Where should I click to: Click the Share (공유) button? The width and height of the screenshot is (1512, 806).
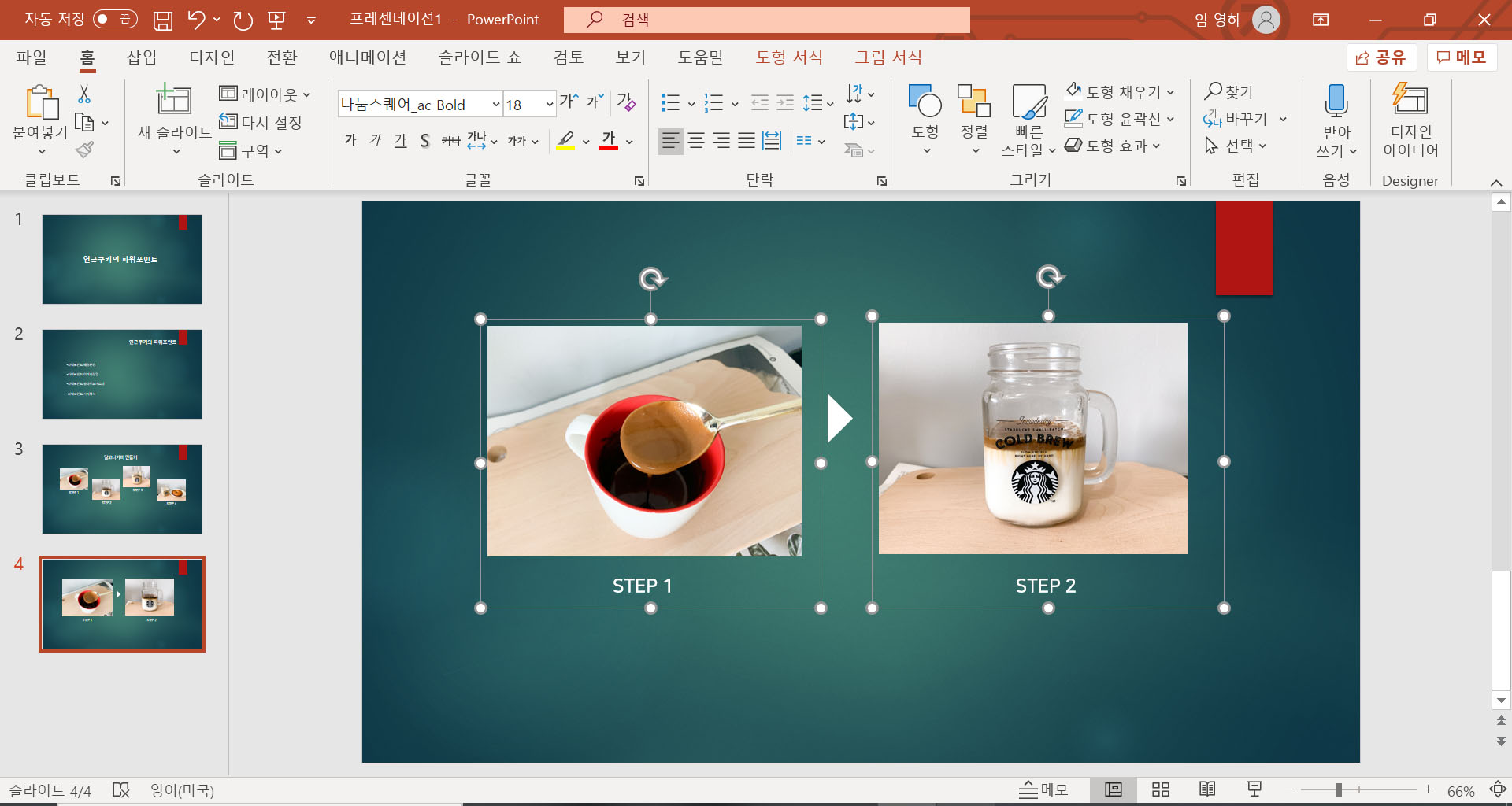[1381, 57]
